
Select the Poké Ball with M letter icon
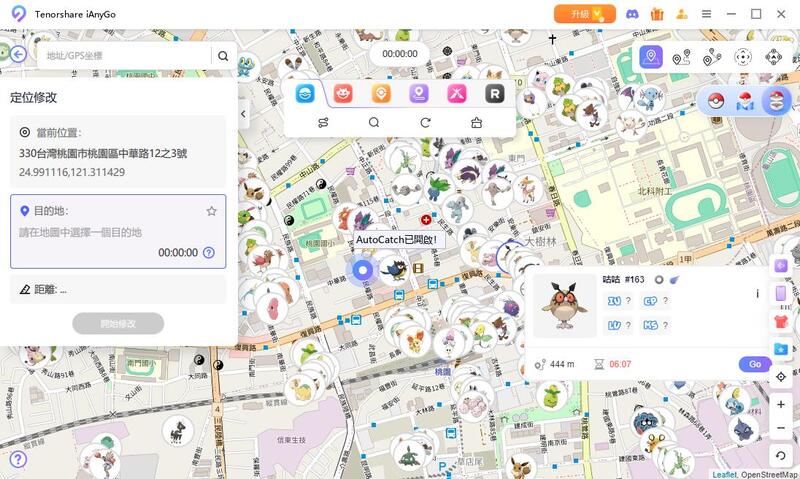point(745,101)
